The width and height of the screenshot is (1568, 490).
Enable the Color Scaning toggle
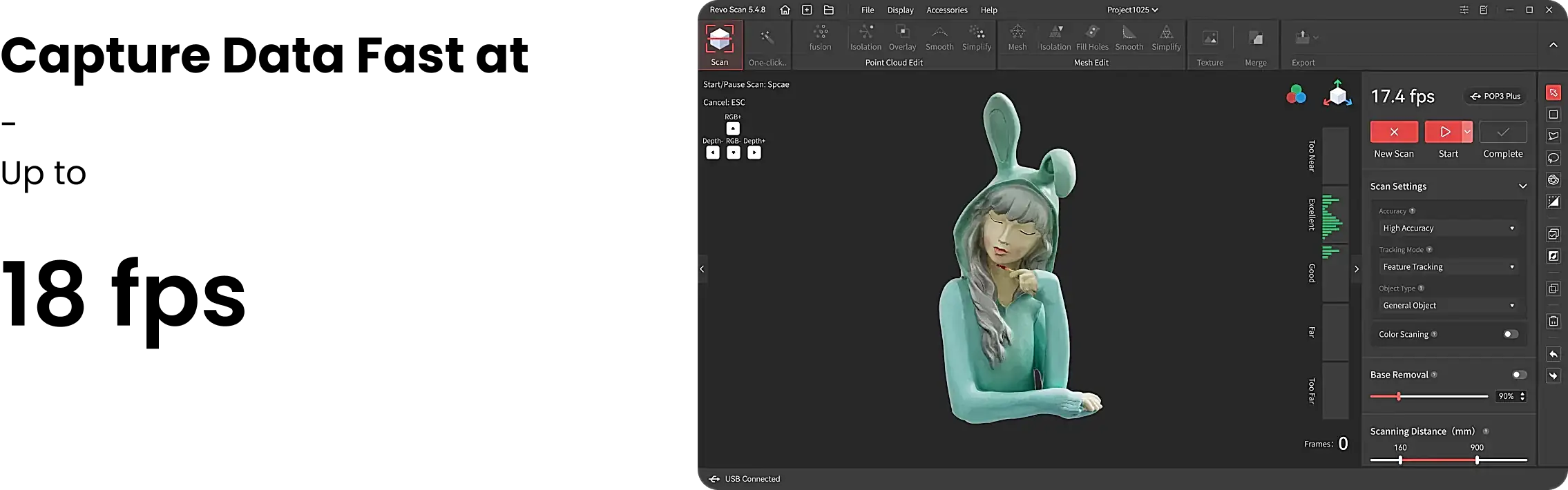pyautogui.click(x=1511, y=335)
